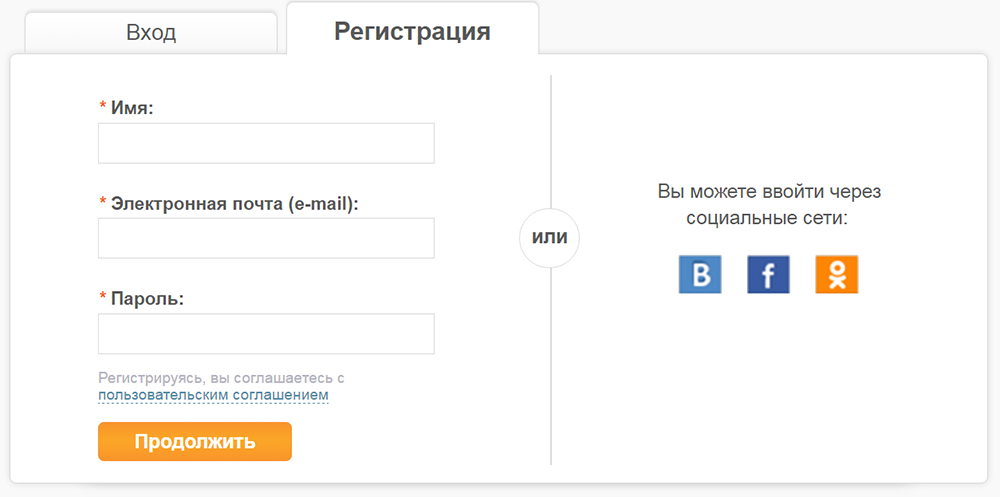
Task: Click the red asterisk beside Имя
Action: 103,107
